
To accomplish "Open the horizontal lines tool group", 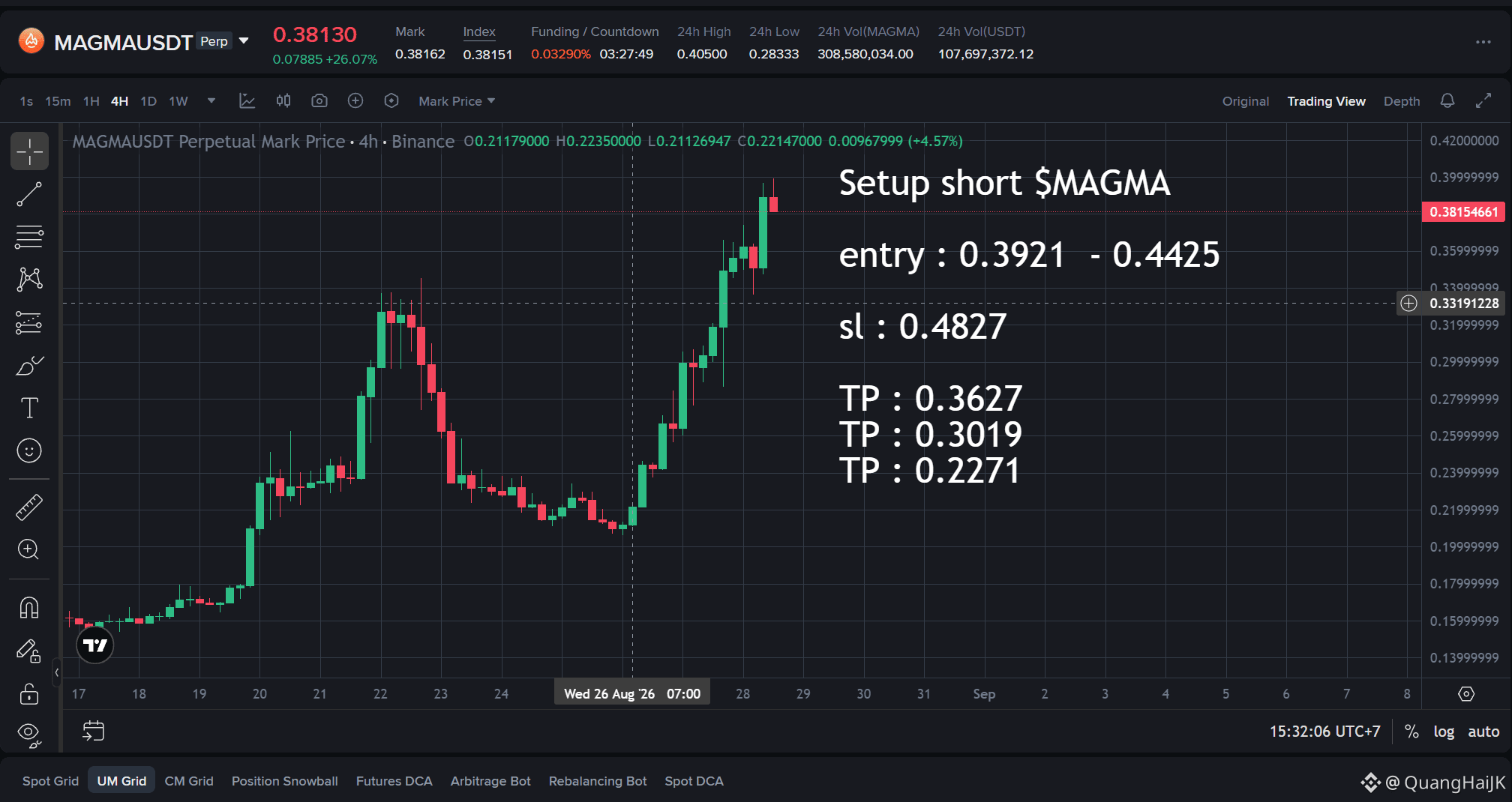I will point(29,237).
